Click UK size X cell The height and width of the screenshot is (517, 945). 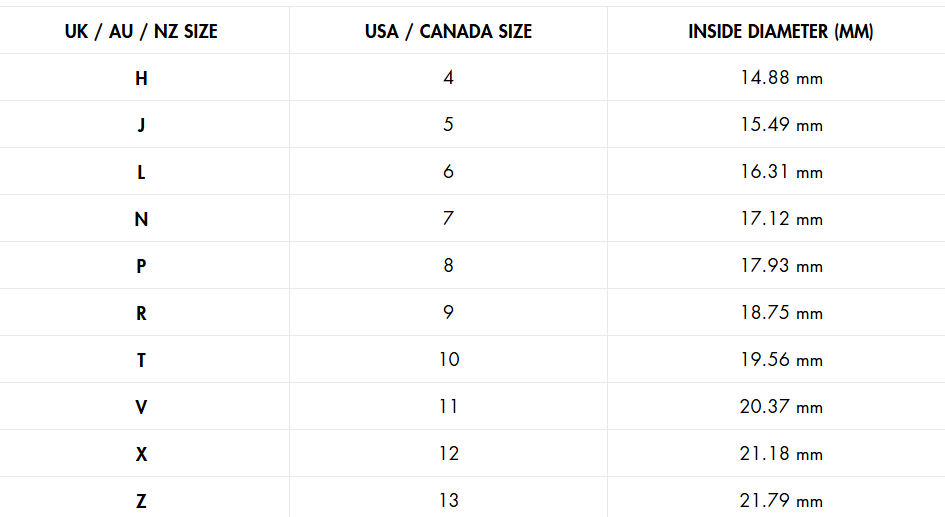pos(141,454)
